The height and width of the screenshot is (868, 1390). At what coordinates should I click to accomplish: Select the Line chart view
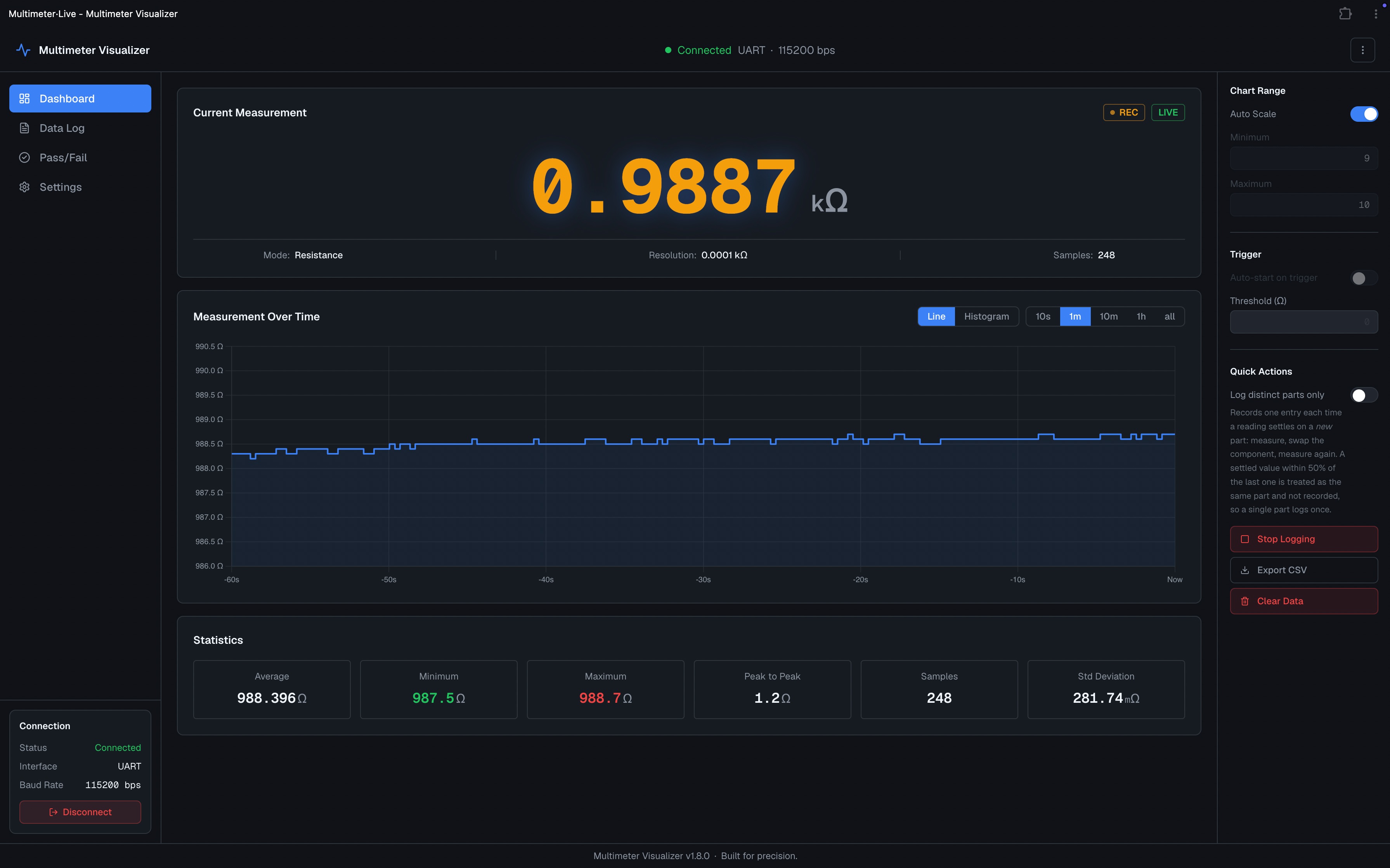click(x=936, y=316)
